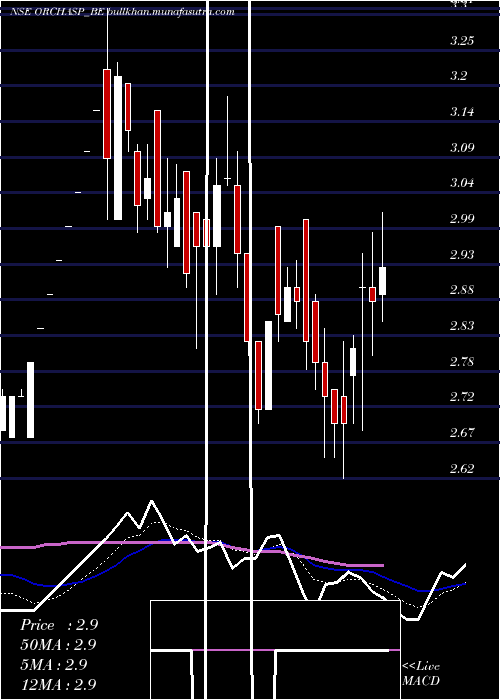Click the 3.04 price axis label
This screenshot has width=500, height=700.
click(462, 183)
